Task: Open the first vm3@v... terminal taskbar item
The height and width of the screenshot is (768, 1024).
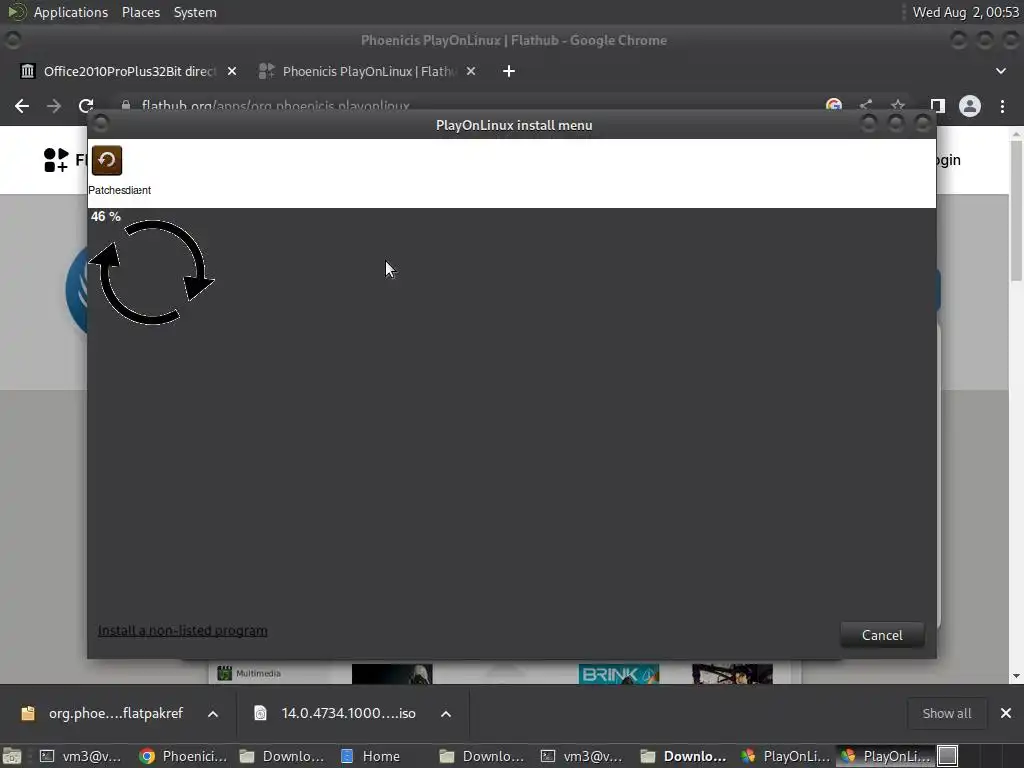Action: click(x=80, y=756)
